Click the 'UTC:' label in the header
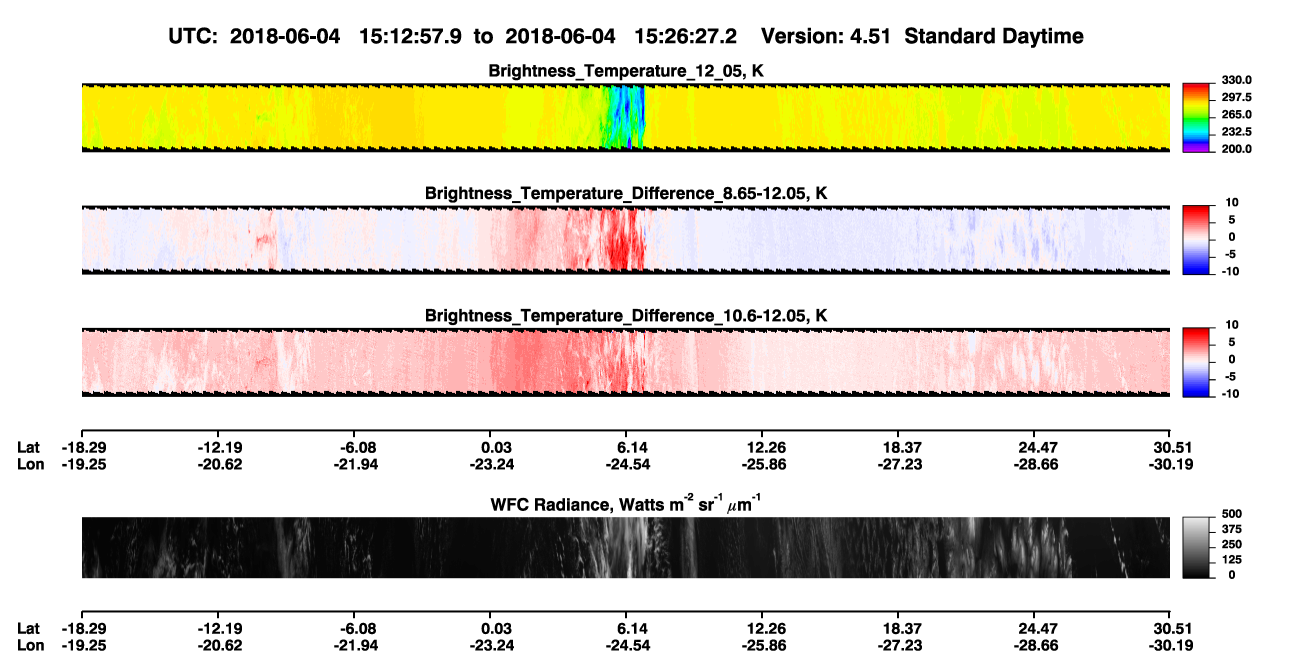The image size is (1300, 667). click(x=193, y=37)
